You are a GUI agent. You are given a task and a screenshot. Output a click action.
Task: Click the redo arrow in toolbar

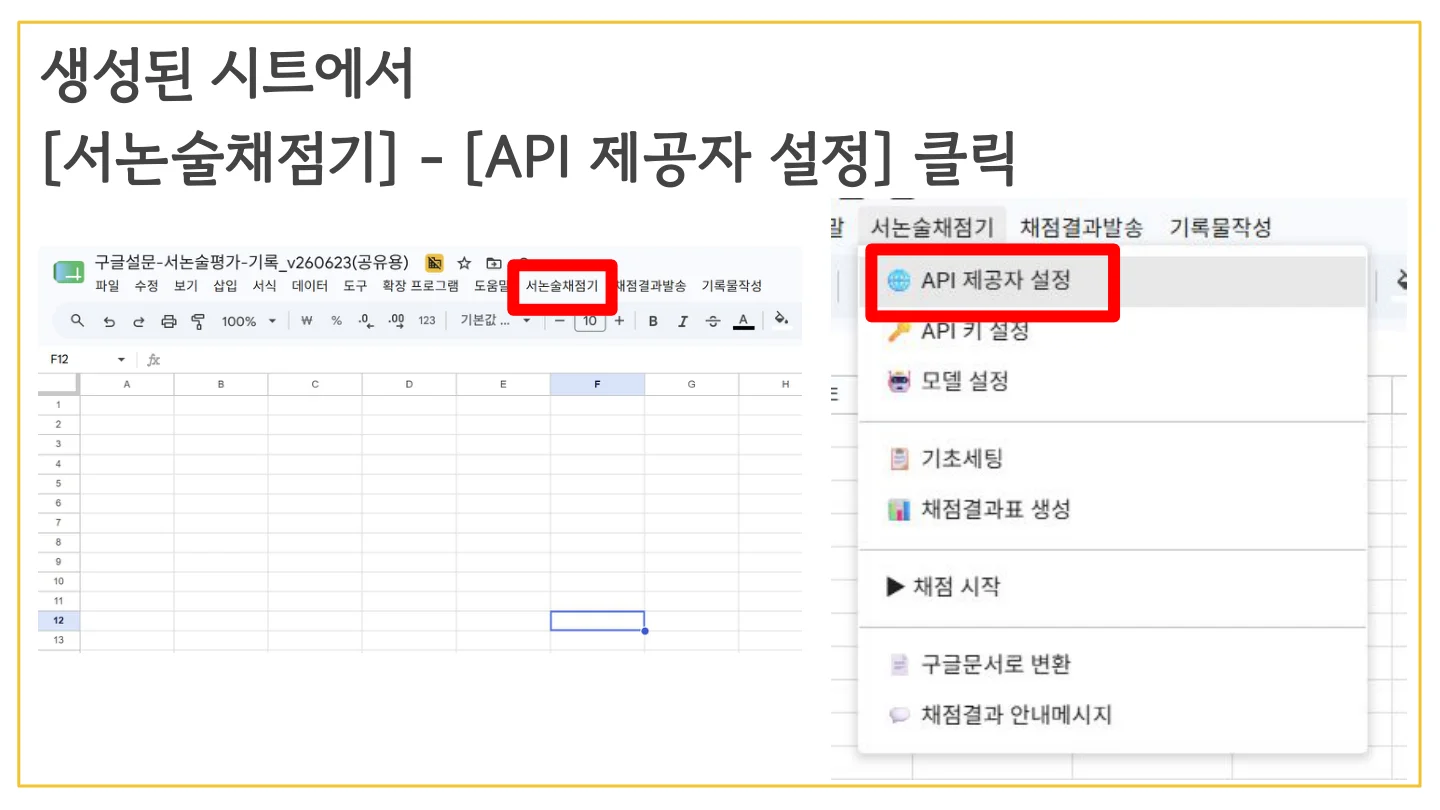pos(139,321)
